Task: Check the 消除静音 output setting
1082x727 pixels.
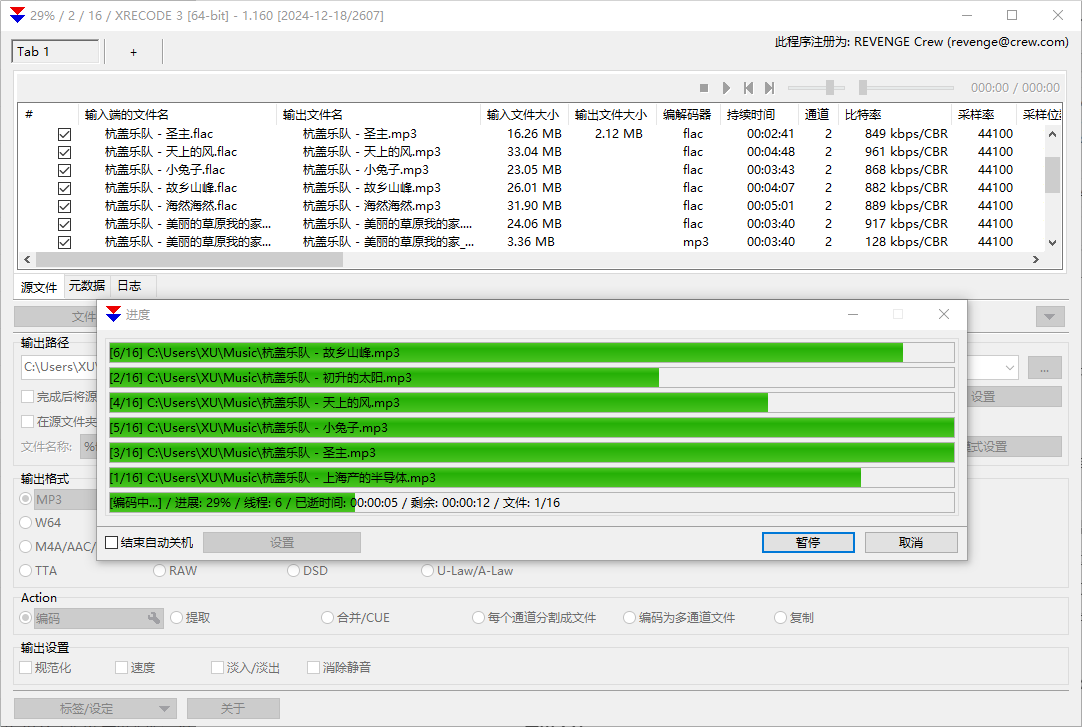Action: 313,667
